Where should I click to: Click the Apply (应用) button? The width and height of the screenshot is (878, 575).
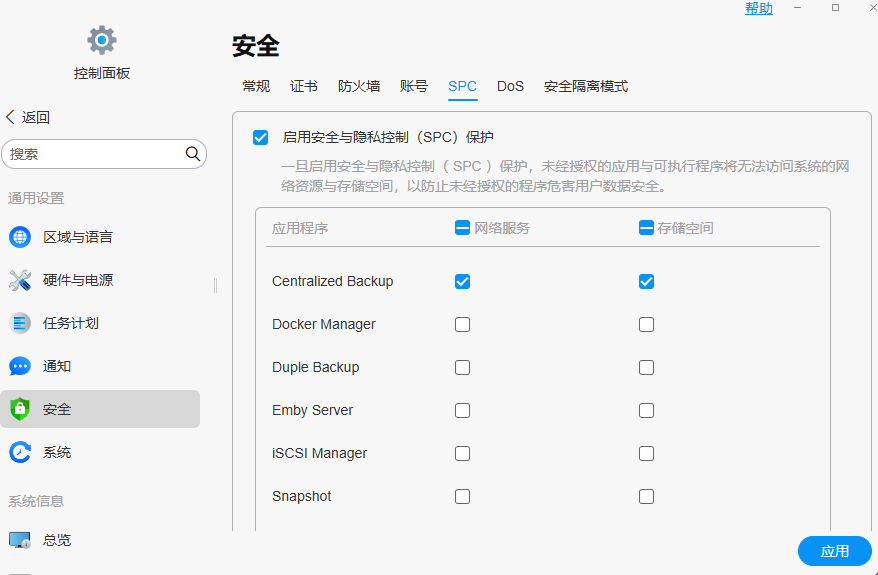click(834, 551)
